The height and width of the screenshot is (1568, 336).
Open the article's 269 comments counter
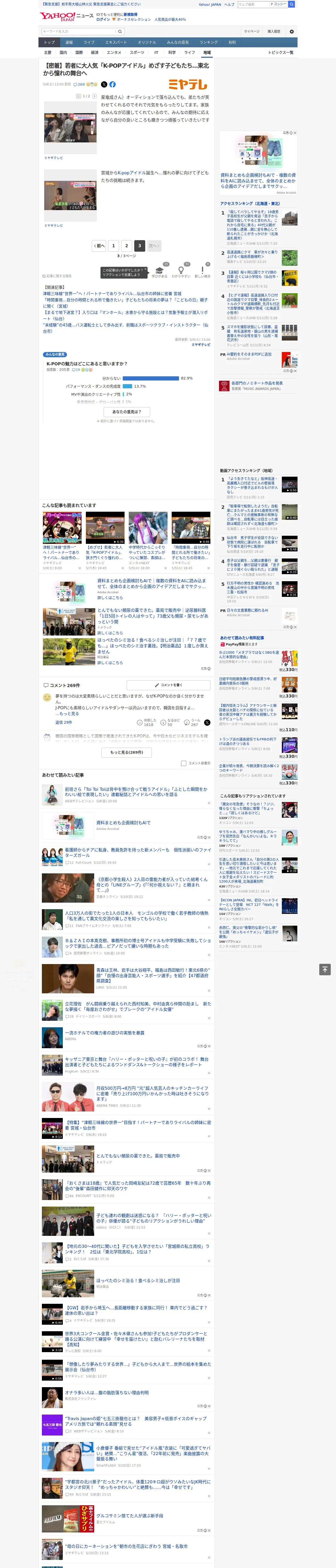click(80, 85)
